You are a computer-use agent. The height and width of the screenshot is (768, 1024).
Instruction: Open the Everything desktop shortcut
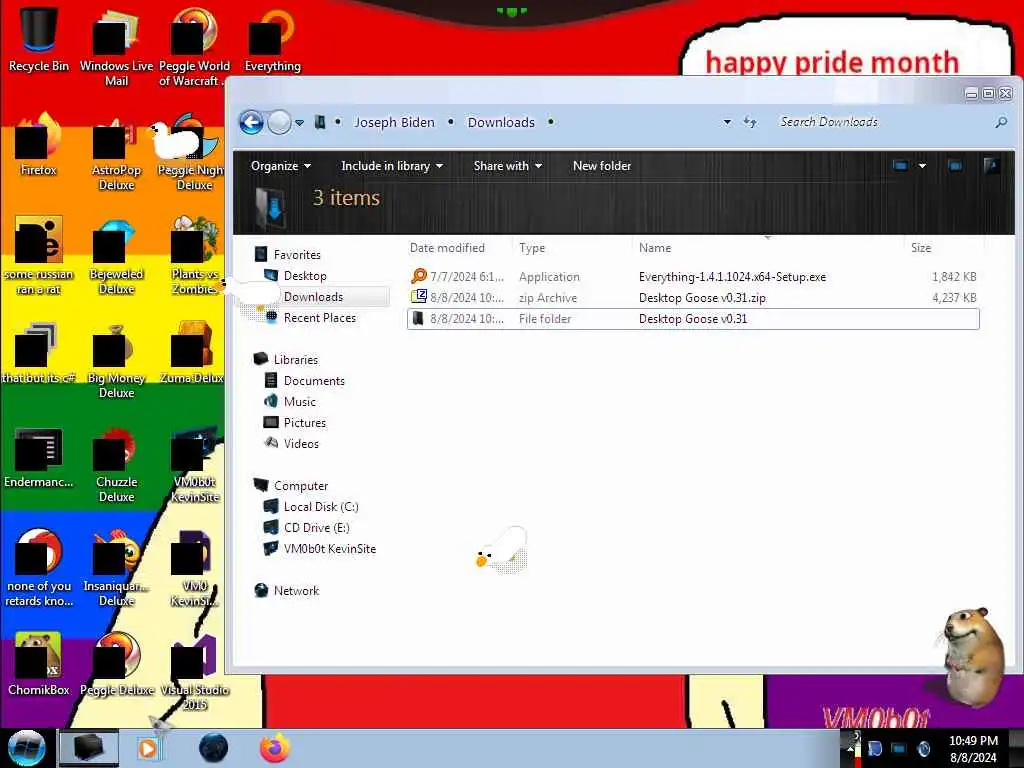pos(272,39)
